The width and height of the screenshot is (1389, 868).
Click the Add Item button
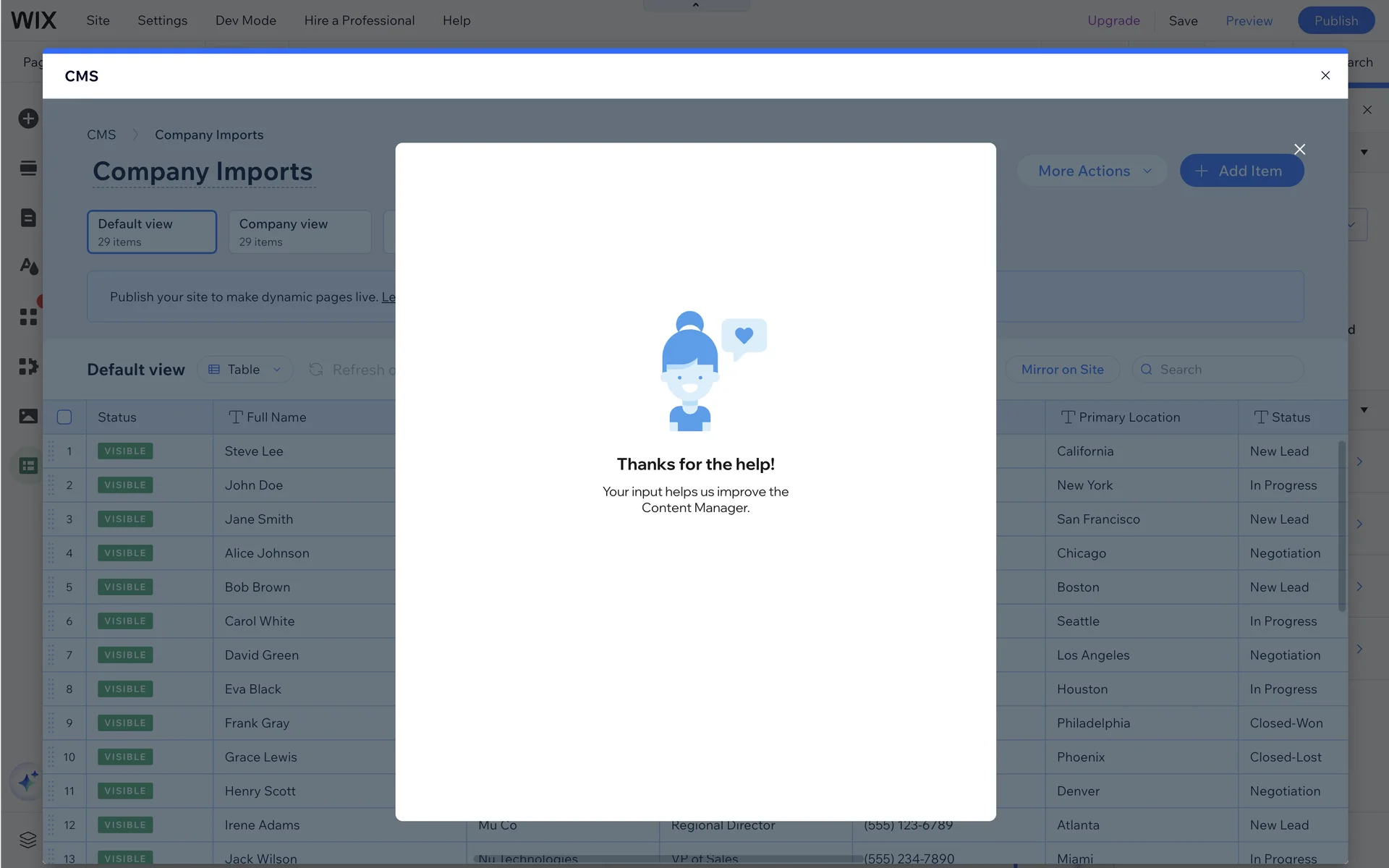click(1241, 171)
